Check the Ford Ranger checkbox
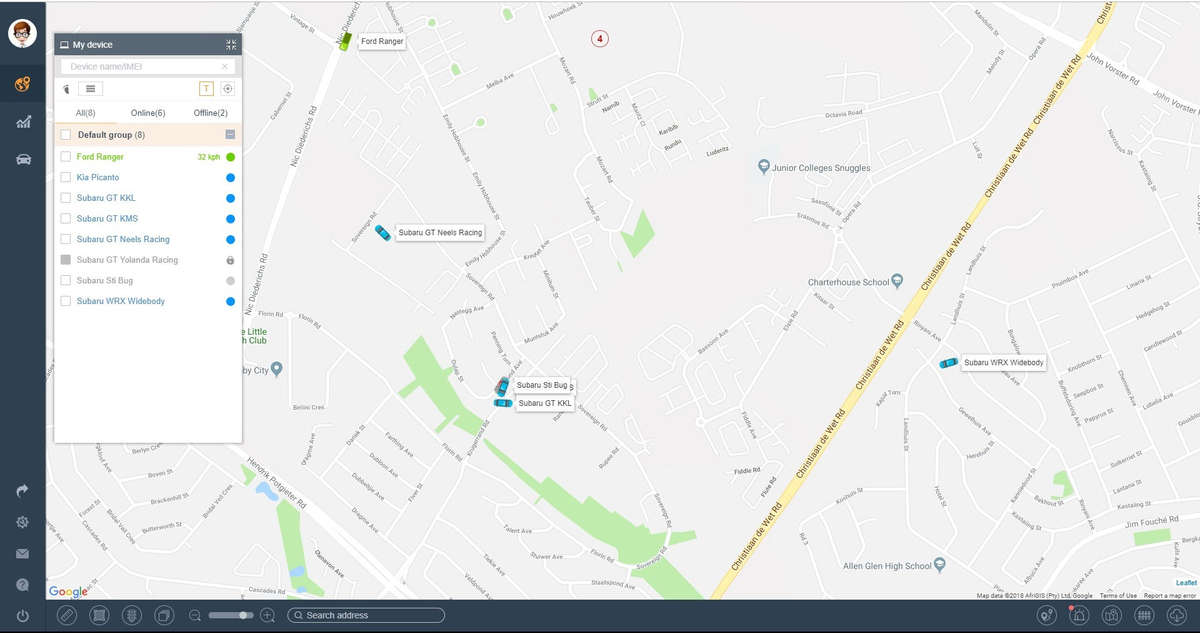Viewport: 1200px width, 633px height. click(x=66, y=157)
